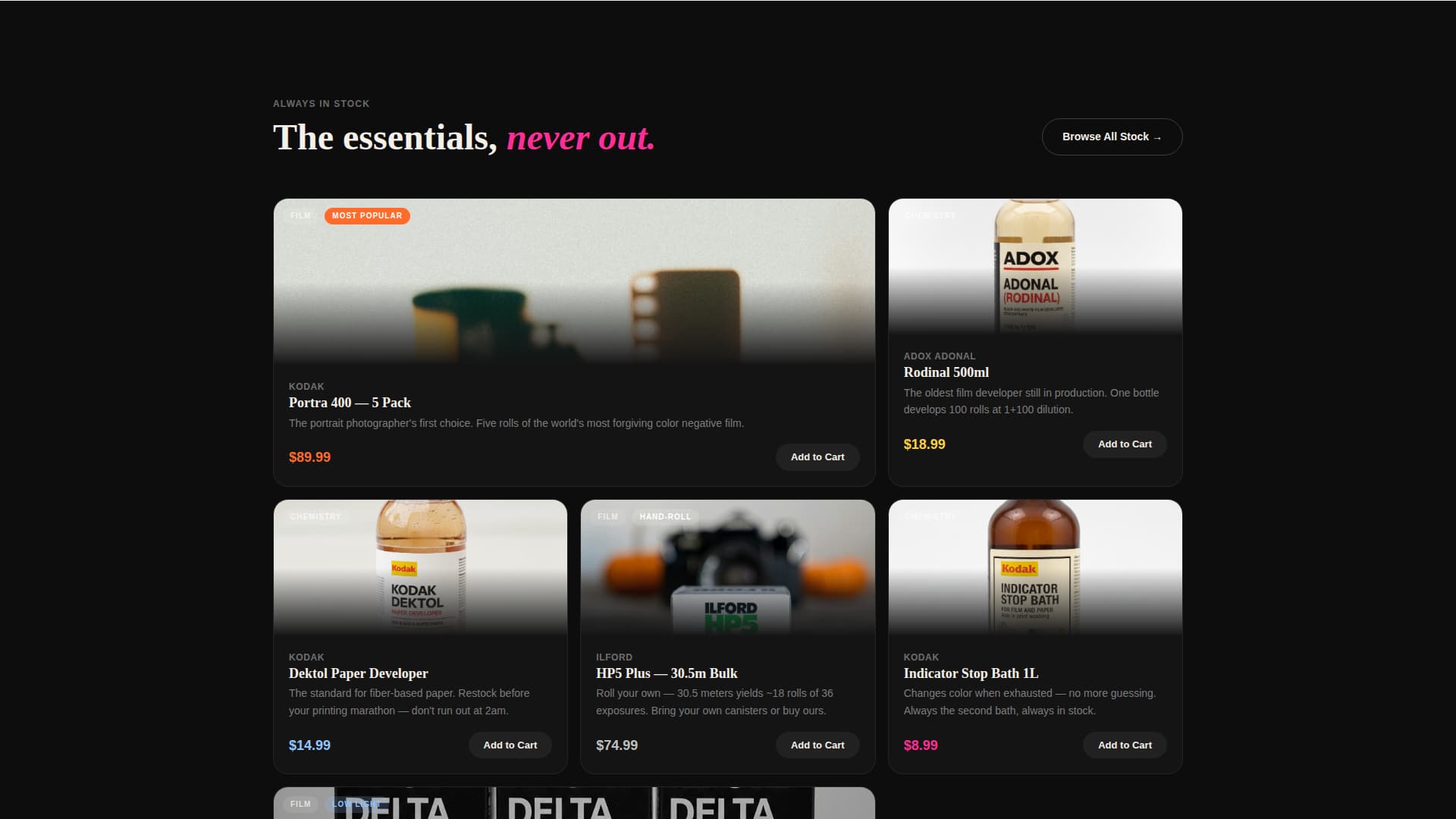
Task: Click the $74.99 price
Action: 617,745
